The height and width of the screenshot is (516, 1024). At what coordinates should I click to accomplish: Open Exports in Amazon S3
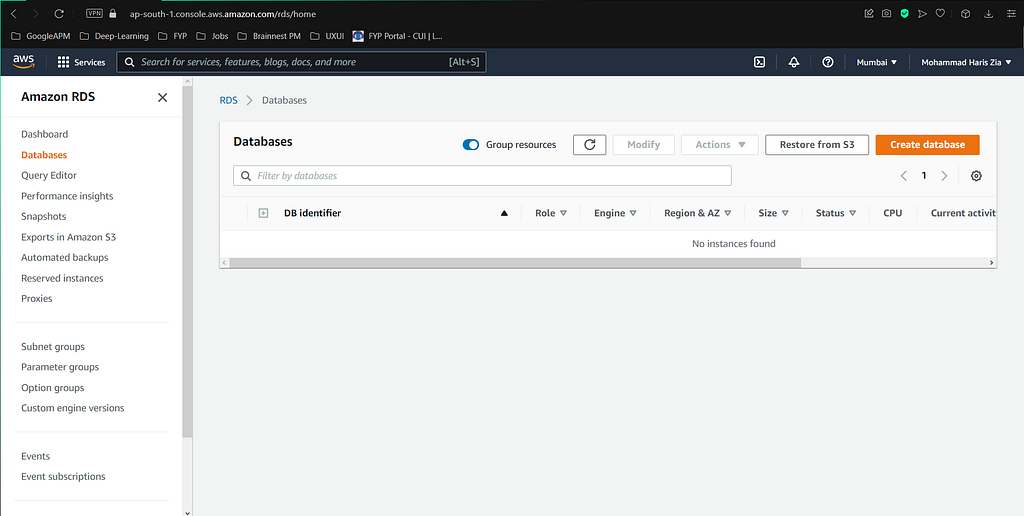click(x=69, y=237)
